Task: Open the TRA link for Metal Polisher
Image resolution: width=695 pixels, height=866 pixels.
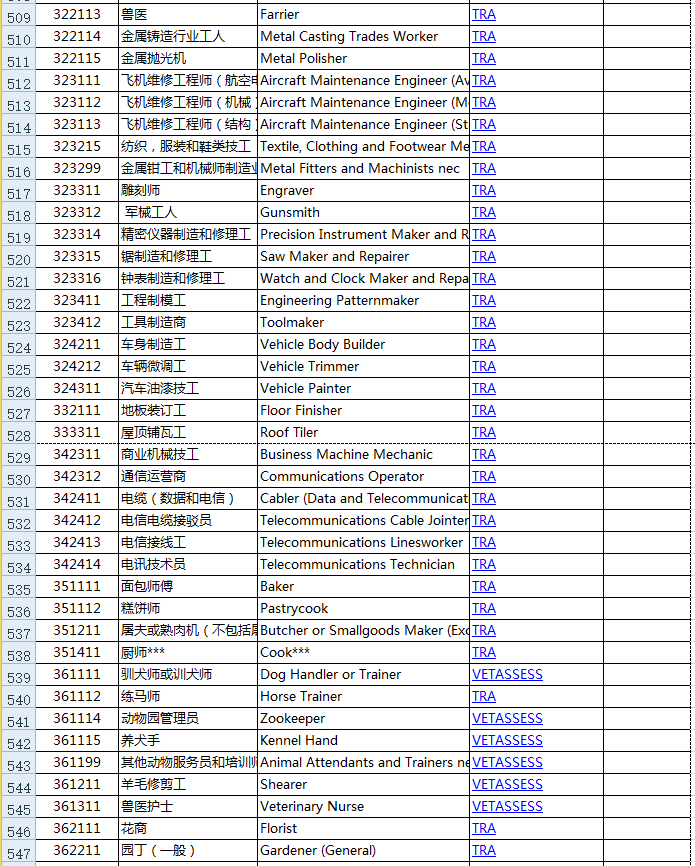Action: 483,59
